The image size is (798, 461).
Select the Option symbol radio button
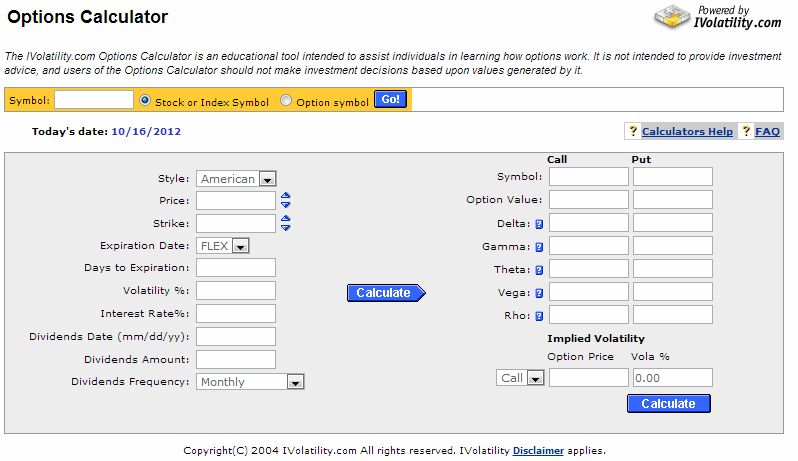coord(286,101)
